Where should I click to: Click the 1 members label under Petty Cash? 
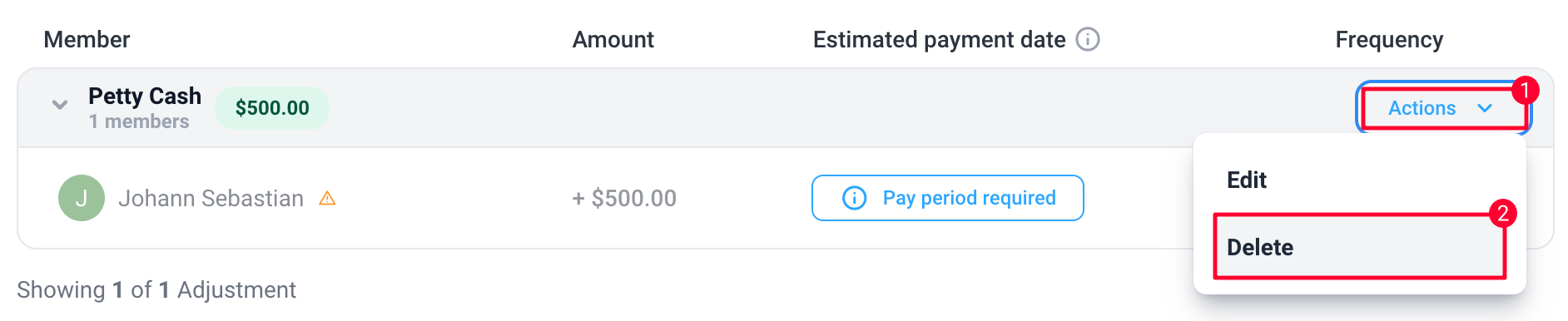139,121
